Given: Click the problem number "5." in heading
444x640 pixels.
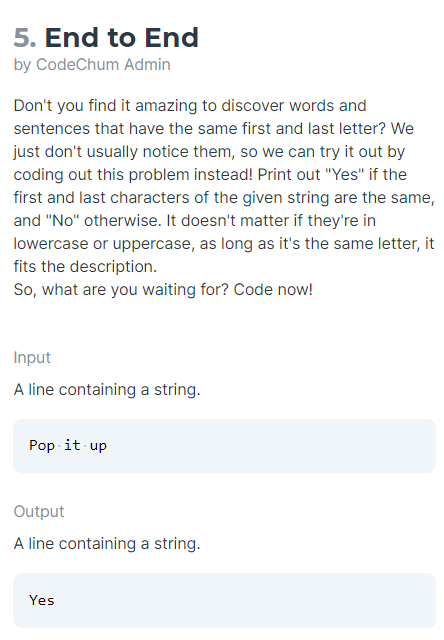Looking at the screenshot, I should point(25,38).
